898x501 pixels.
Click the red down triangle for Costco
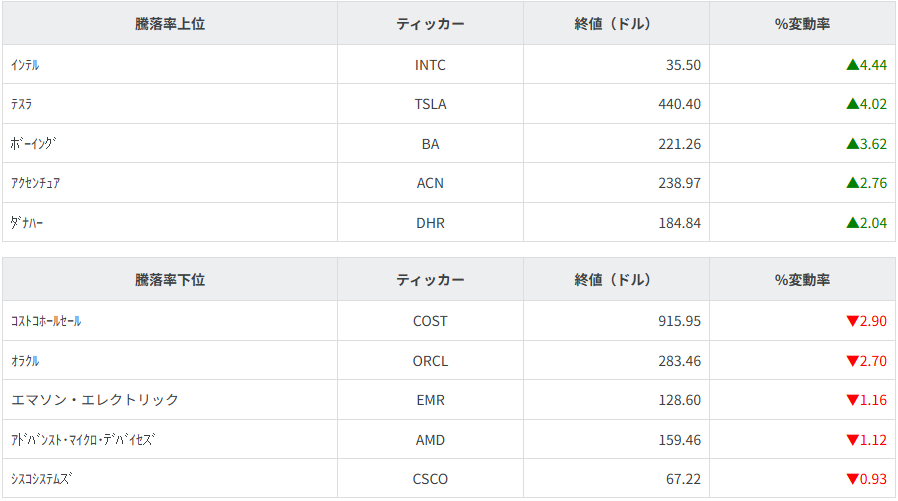click(852, 321)
